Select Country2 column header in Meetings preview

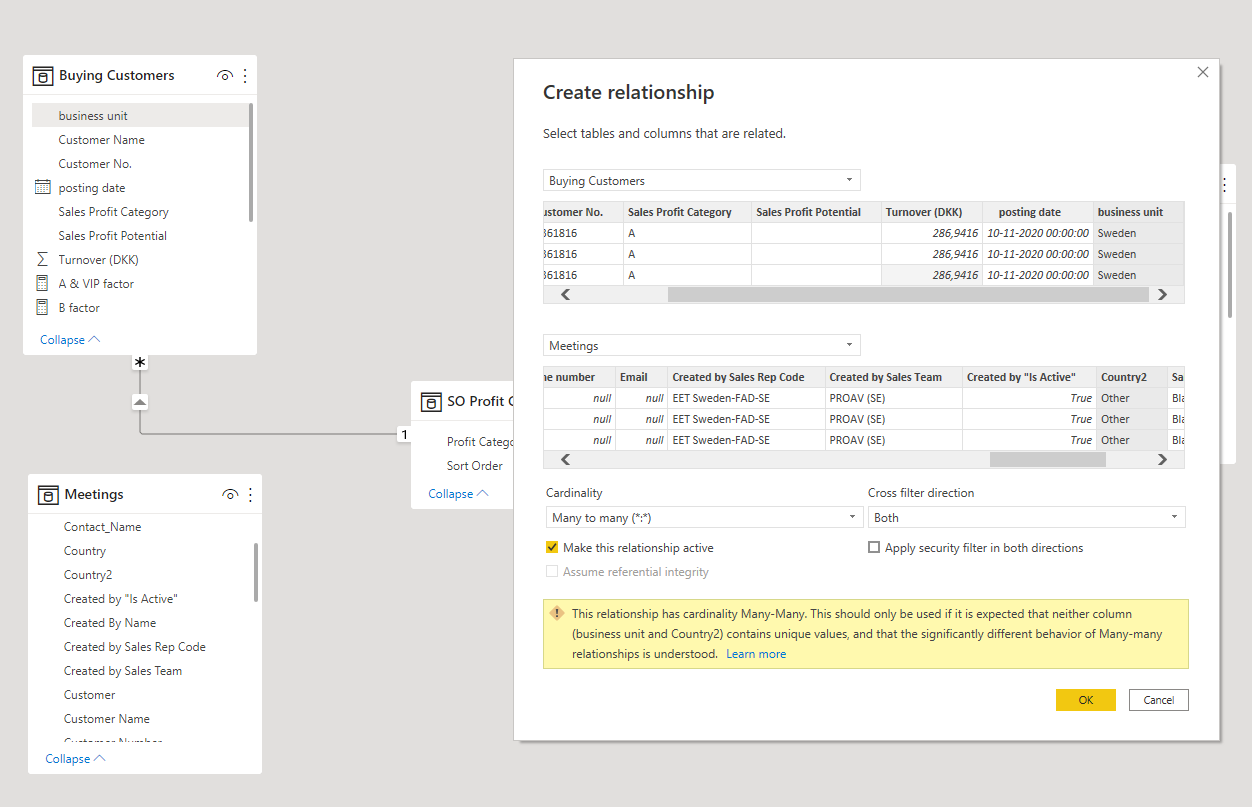[1131, 377]
